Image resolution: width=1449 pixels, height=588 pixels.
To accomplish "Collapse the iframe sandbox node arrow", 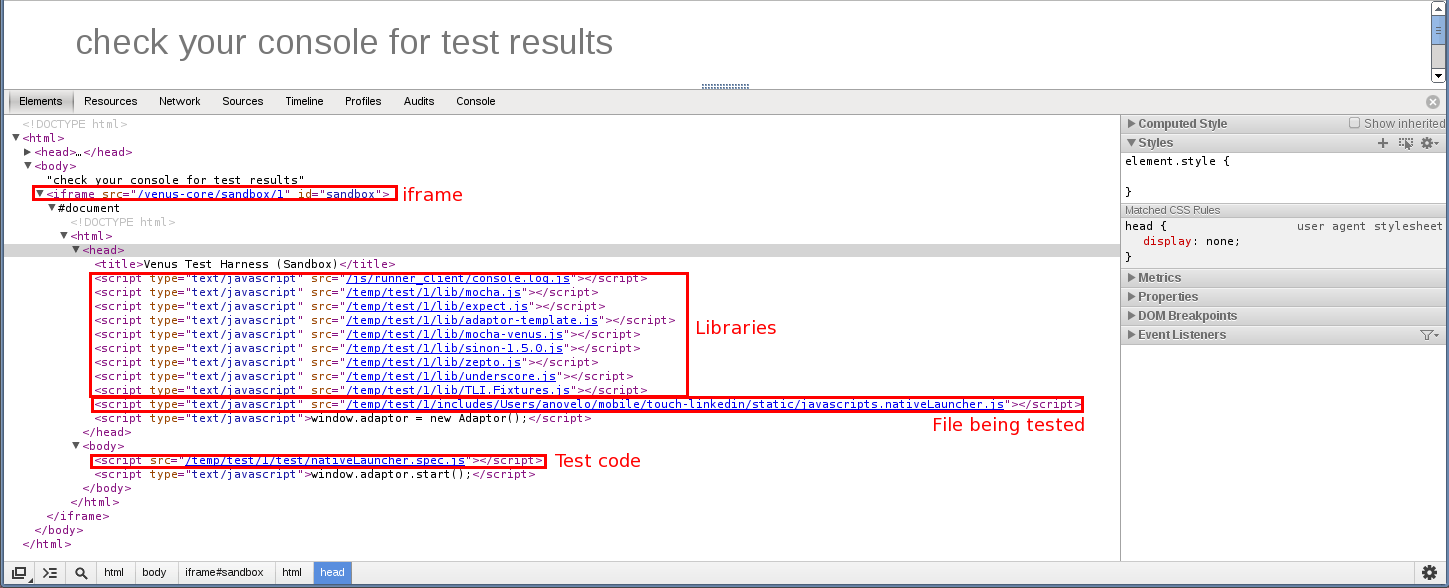I will pos(40,194).
